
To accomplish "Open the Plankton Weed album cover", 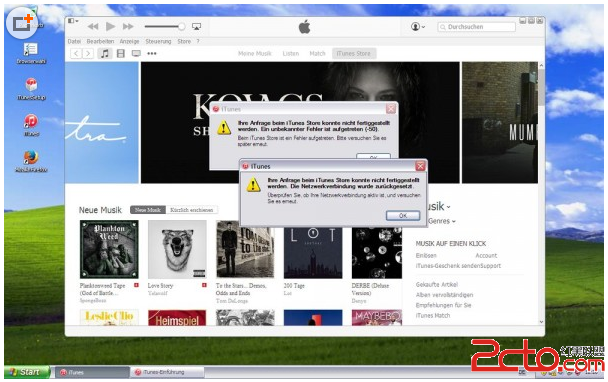I will 109,249.
